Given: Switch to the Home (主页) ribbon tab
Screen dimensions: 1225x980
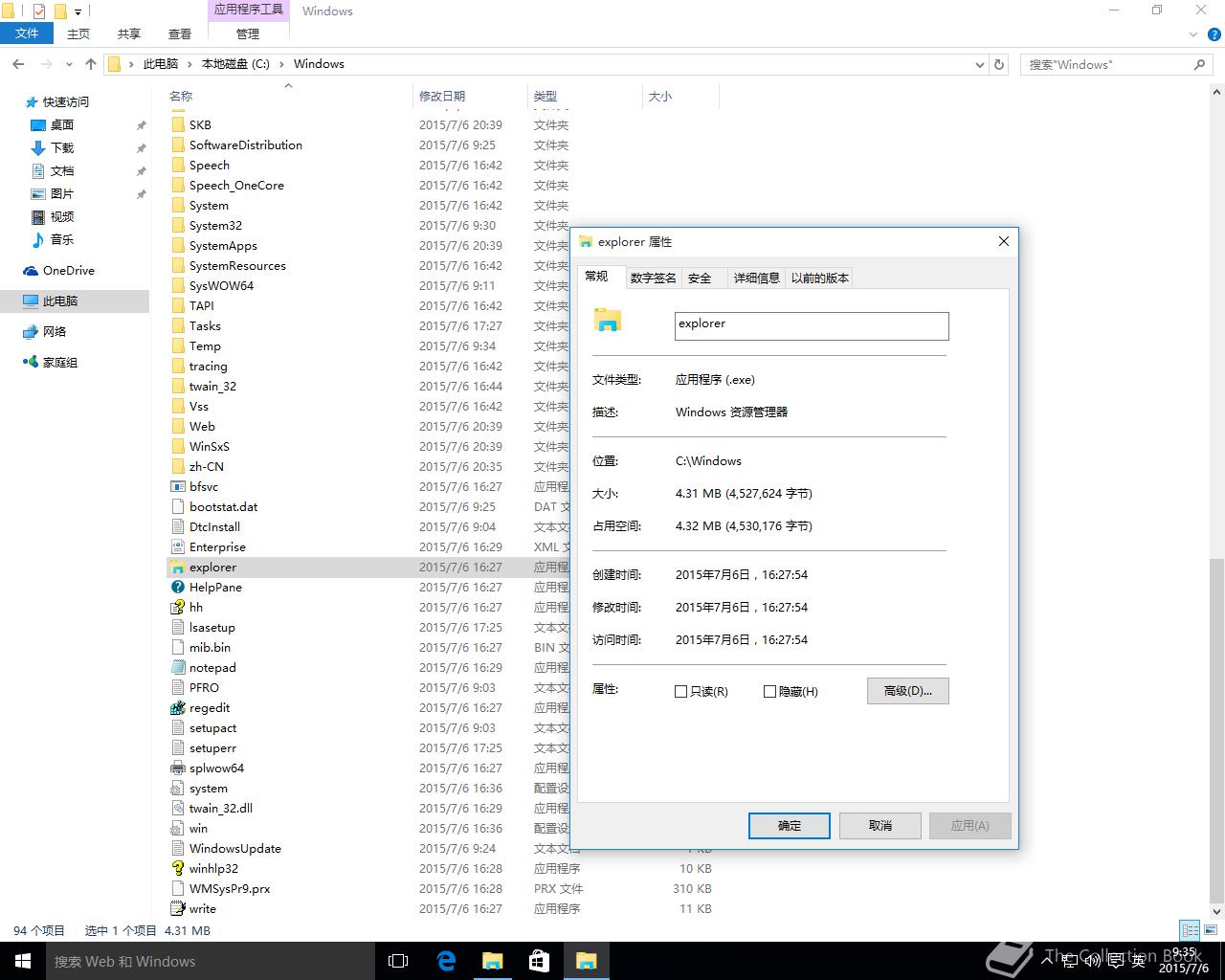Looking at the screenshot, I should point(78,33).
